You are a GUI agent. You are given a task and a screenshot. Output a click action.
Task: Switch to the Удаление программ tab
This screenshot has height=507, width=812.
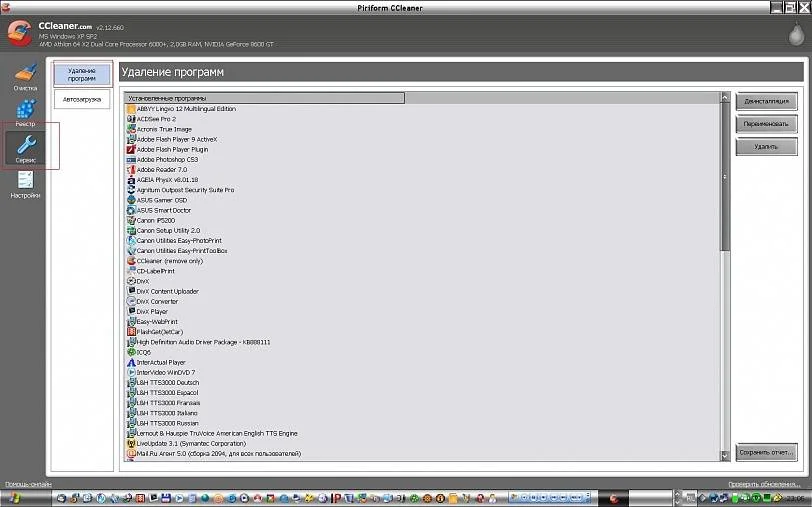[82, 75]
